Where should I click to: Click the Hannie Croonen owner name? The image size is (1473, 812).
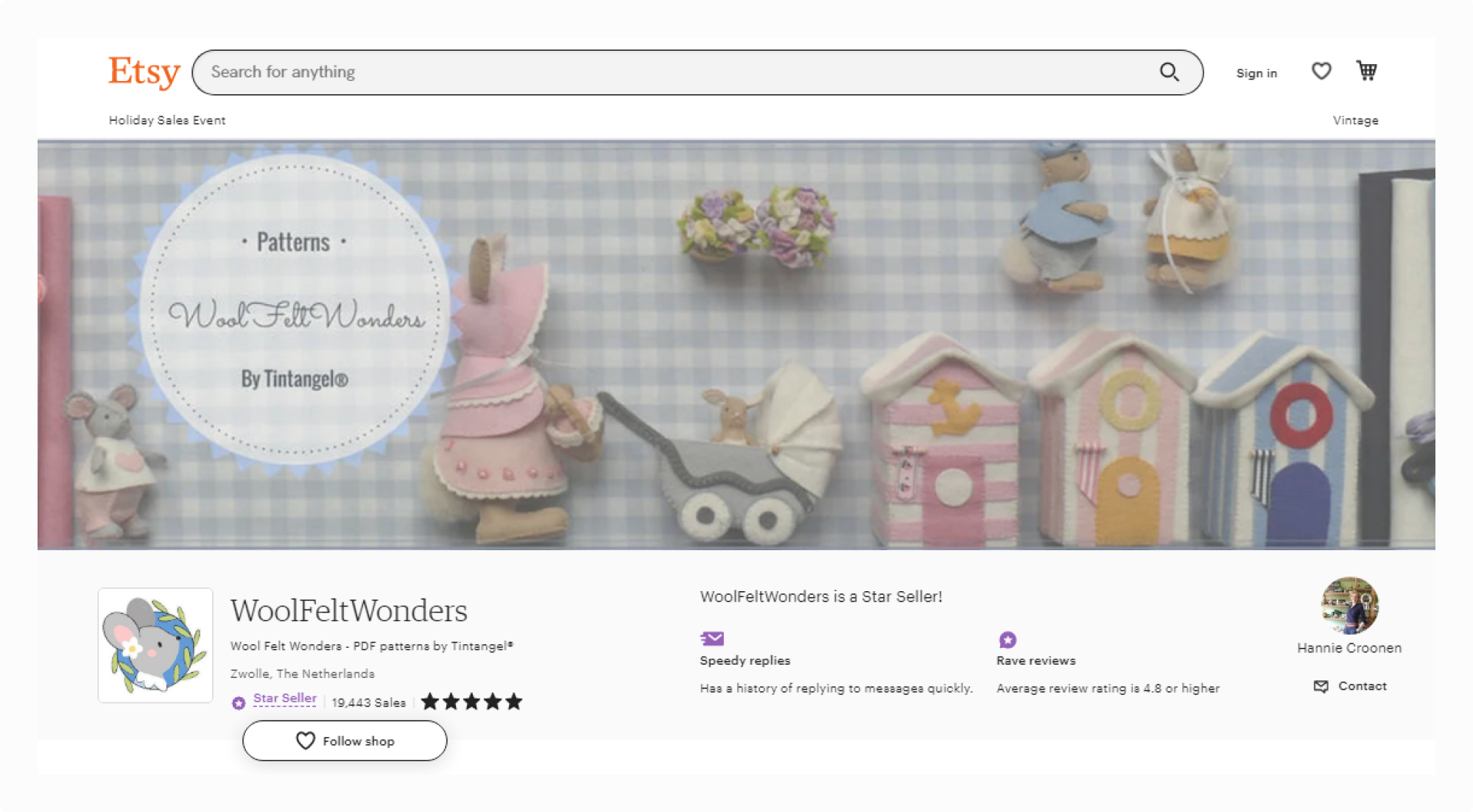(x=1349, y=648)
